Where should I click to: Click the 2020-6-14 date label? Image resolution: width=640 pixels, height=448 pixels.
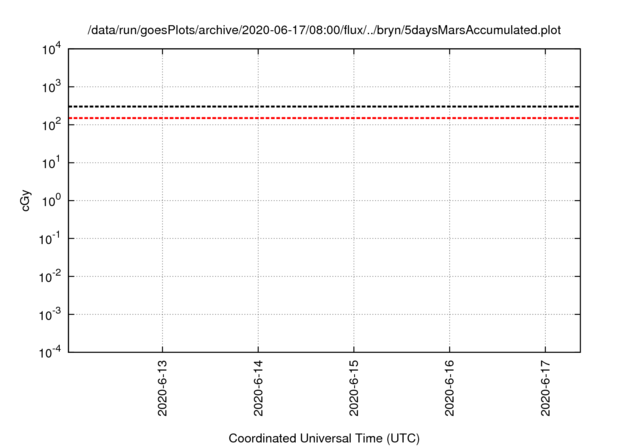(258, 388)
